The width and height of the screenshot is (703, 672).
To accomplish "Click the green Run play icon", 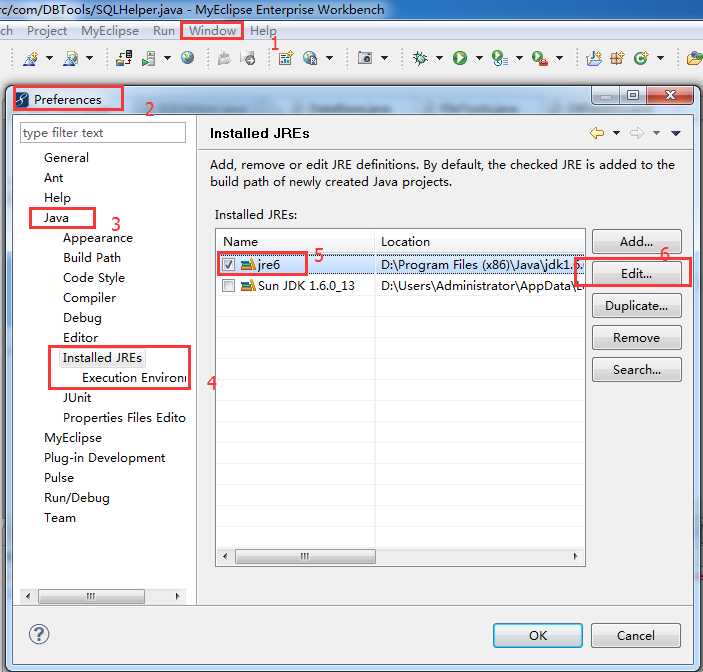I will 460,58.
